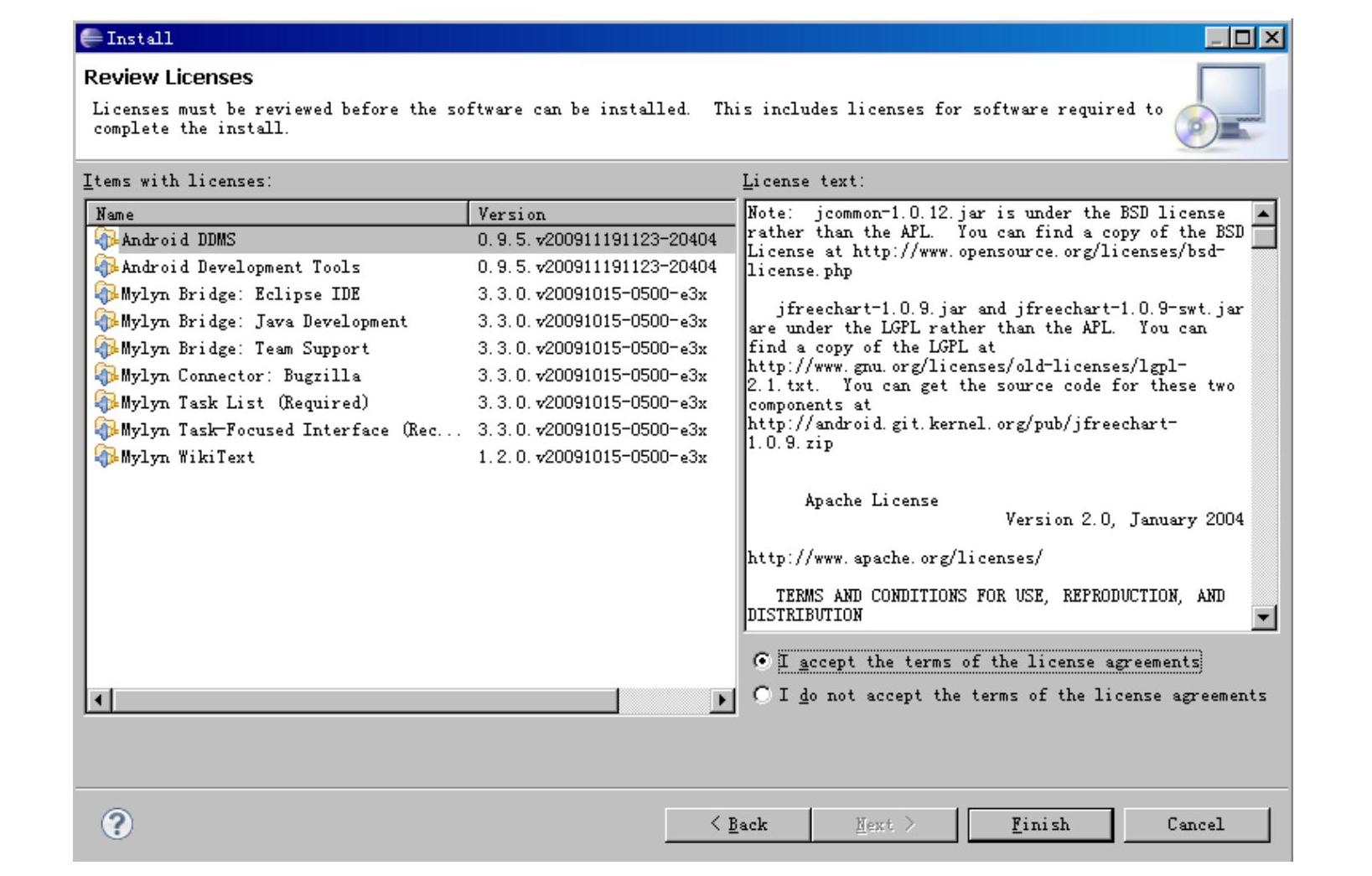Select the Android Development Tools row
The width and height of the screenshot is (1372, 876).
(x=411, y=267)
